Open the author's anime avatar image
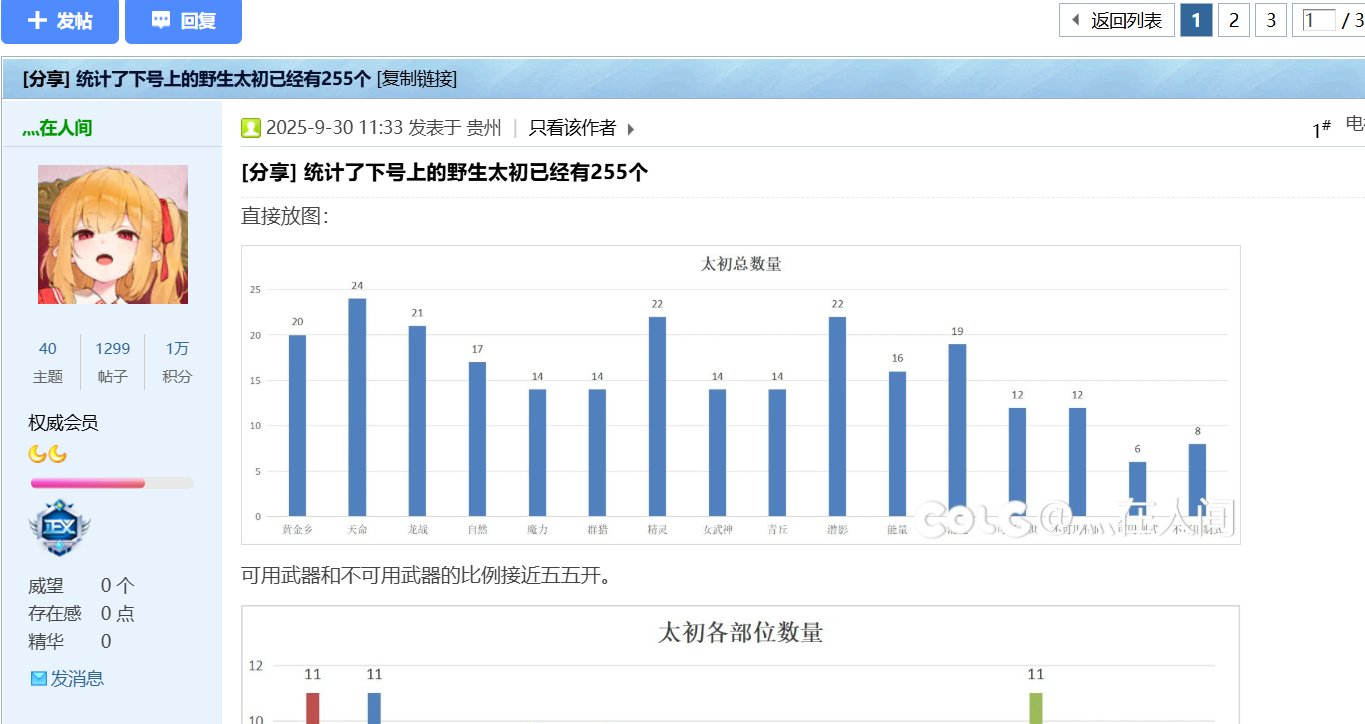 point(113,234)
